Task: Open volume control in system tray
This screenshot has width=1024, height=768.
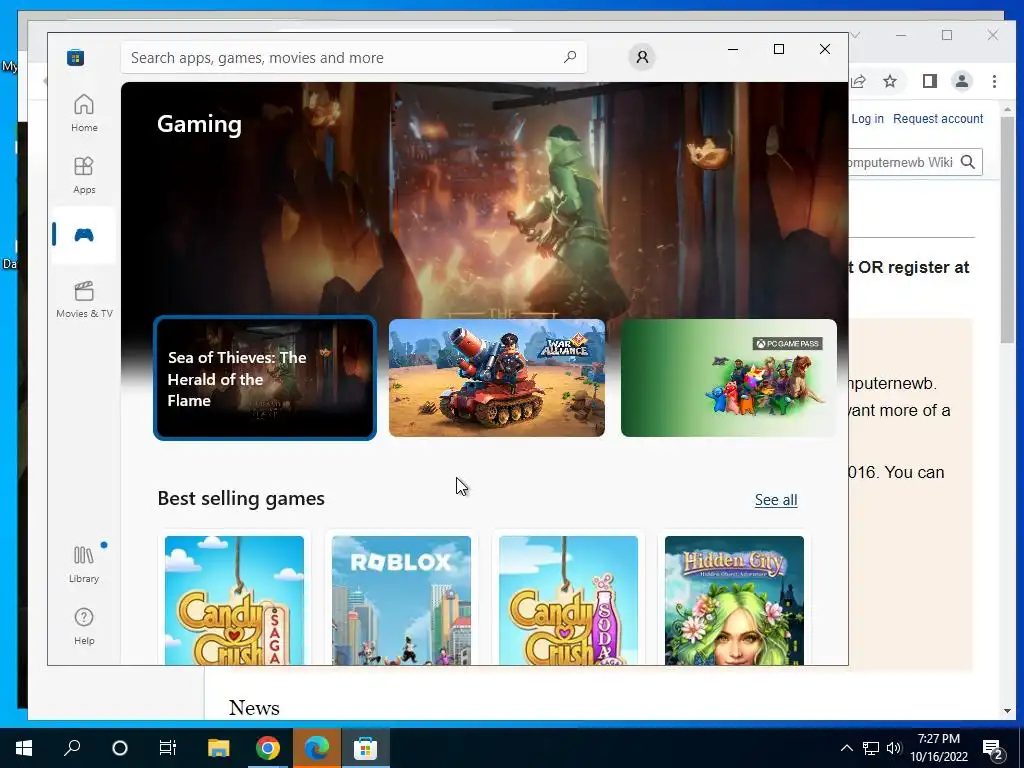Action: click(x=894, y=748)
